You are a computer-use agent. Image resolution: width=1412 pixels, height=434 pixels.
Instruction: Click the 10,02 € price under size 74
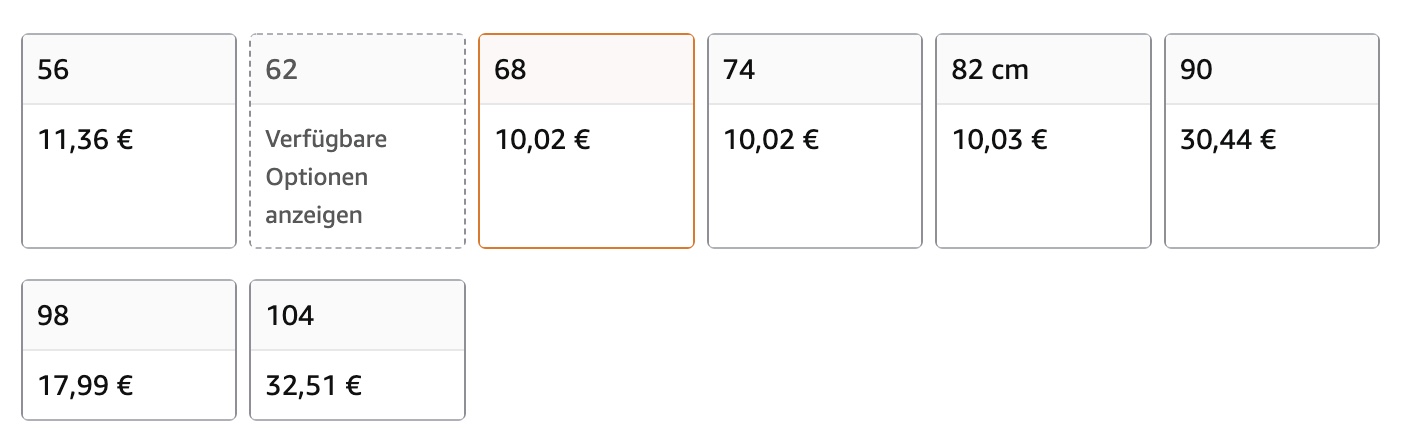(771, 139)
